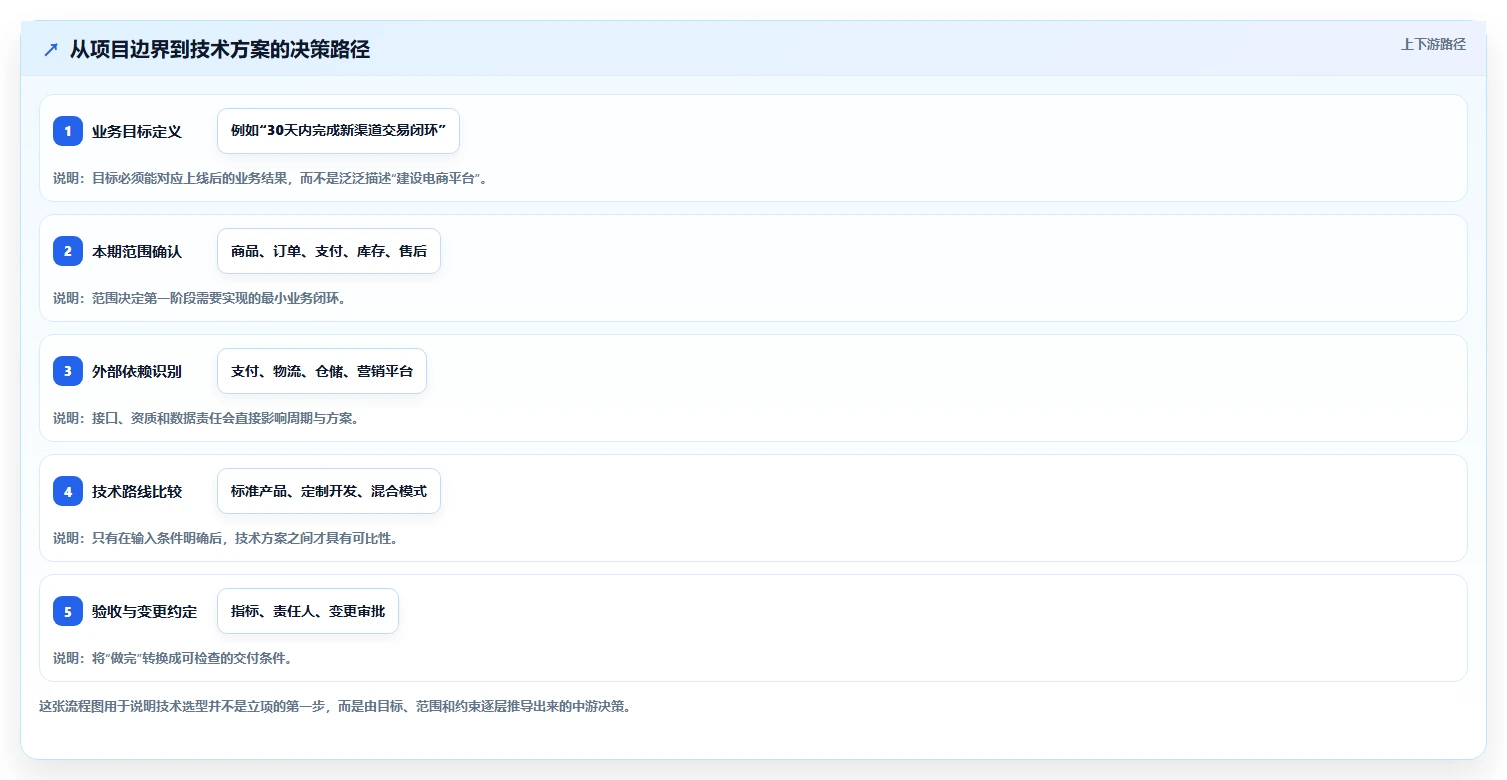Click the title 从项目边界到技术方案的决策路径
Image resolution: width=1507 pixels, height=780 pixels.
coord(220,49)
